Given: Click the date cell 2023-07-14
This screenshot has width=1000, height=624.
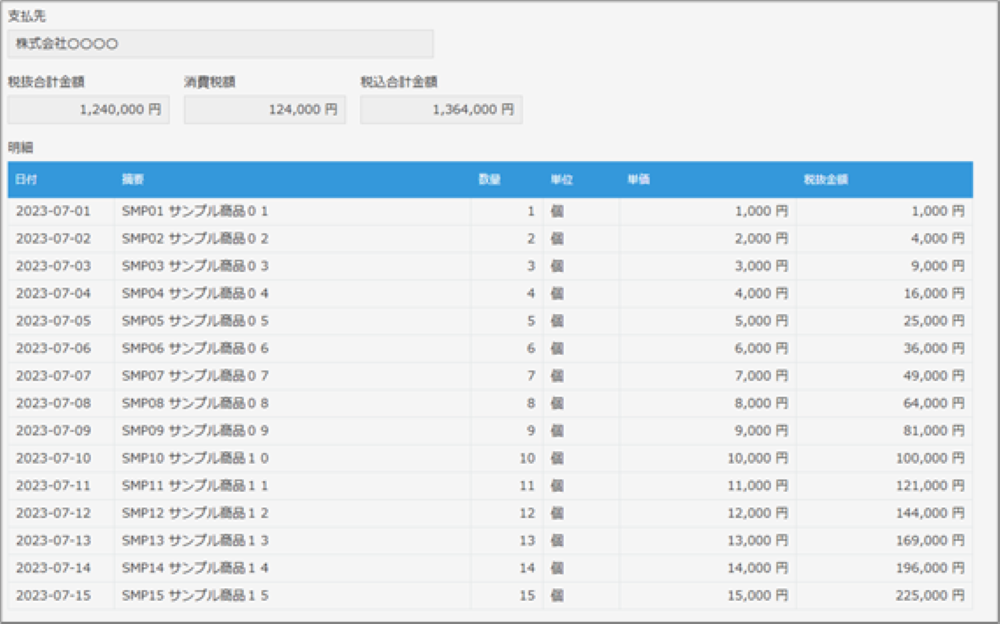Looking at the screenshot, I should tap(53, 568).
